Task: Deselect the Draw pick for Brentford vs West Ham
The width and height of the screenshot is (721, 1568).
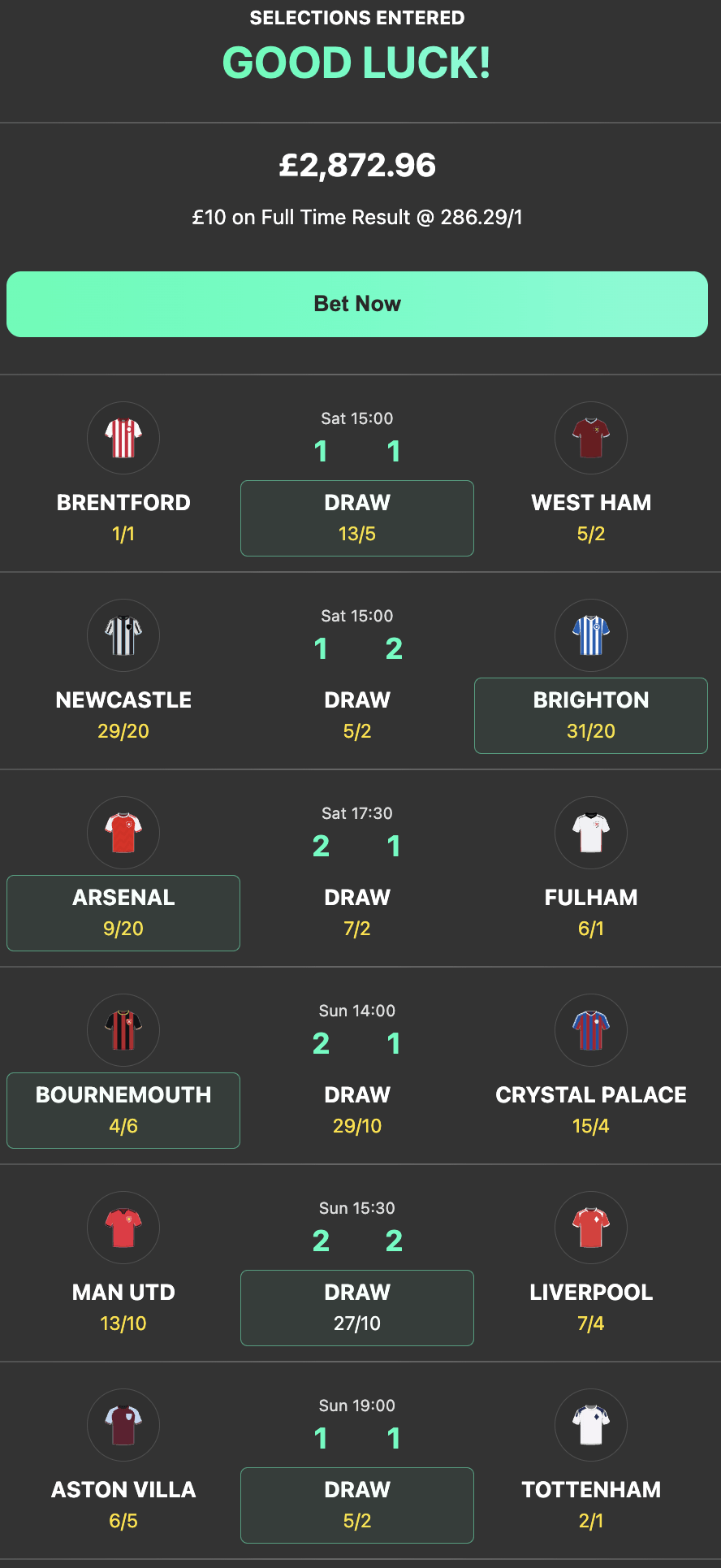Action: pos(357,518)
